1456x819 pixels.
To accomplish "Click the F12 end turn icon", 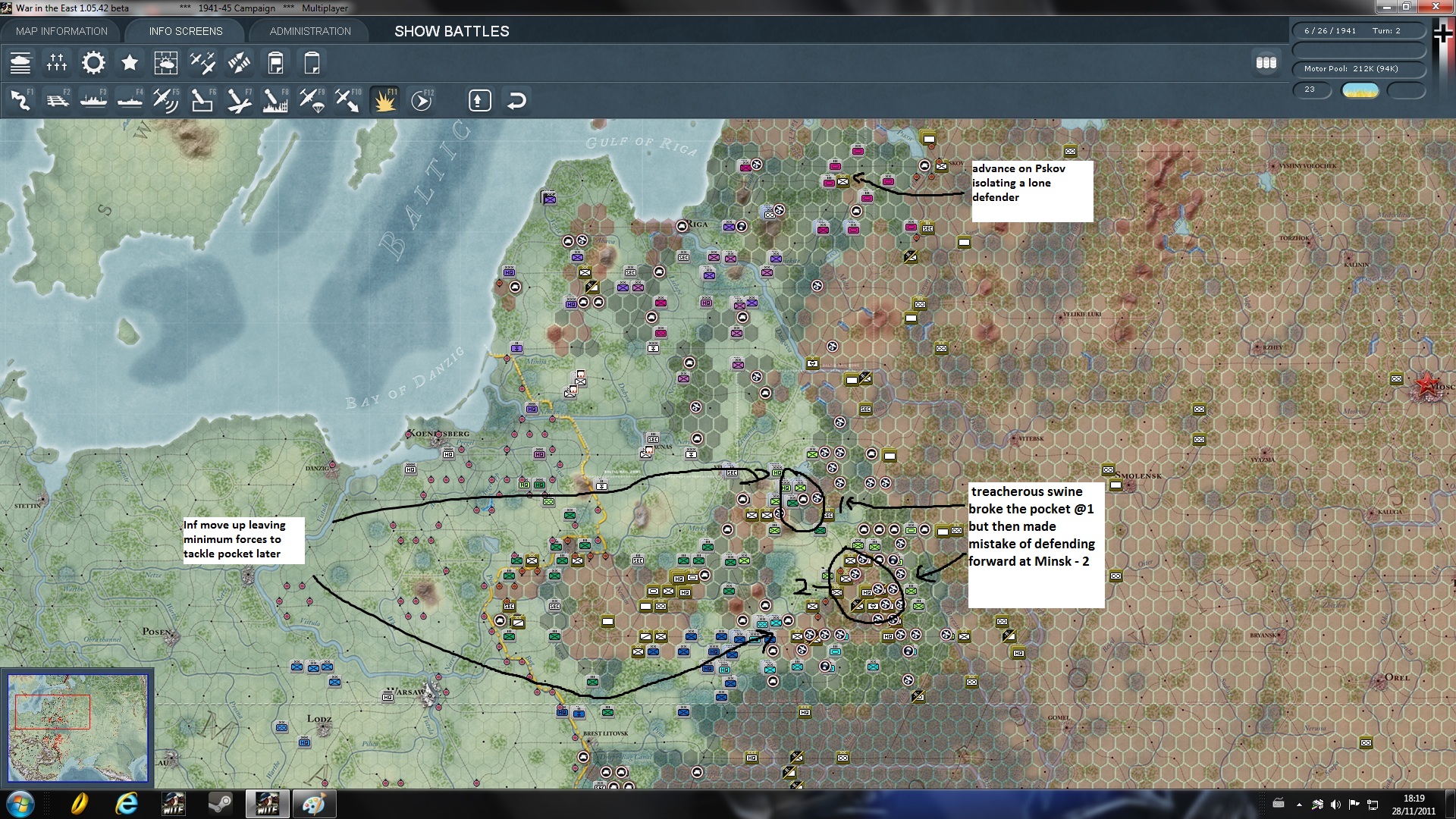I will [x=422, y=100].
